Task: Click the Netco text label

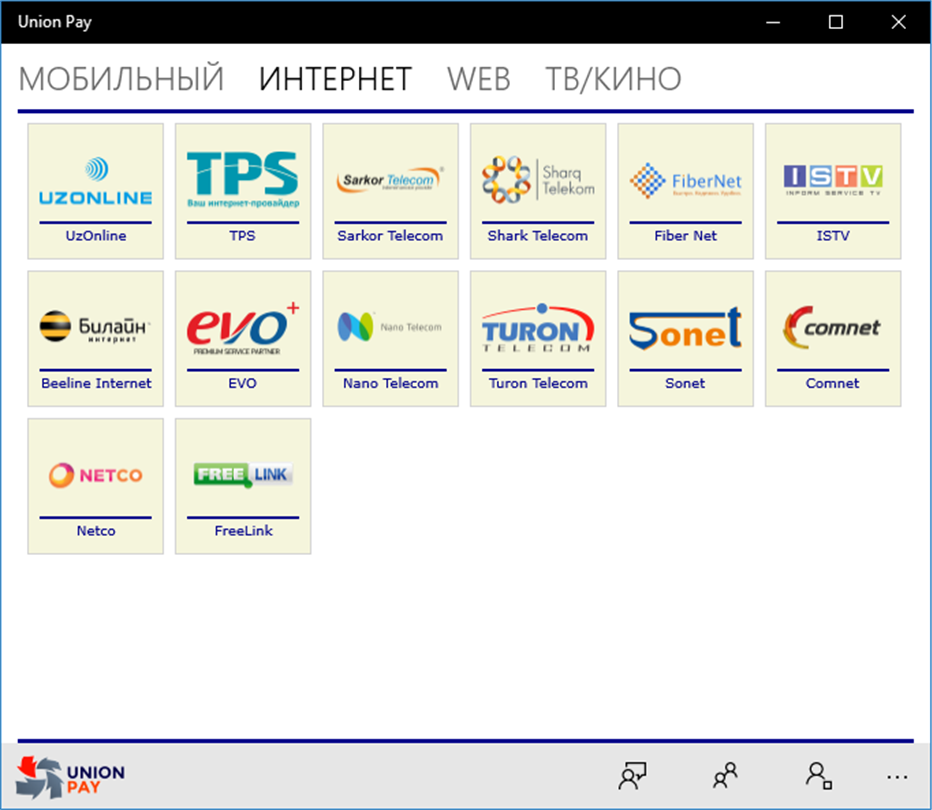Action: (x=96, y=531)
